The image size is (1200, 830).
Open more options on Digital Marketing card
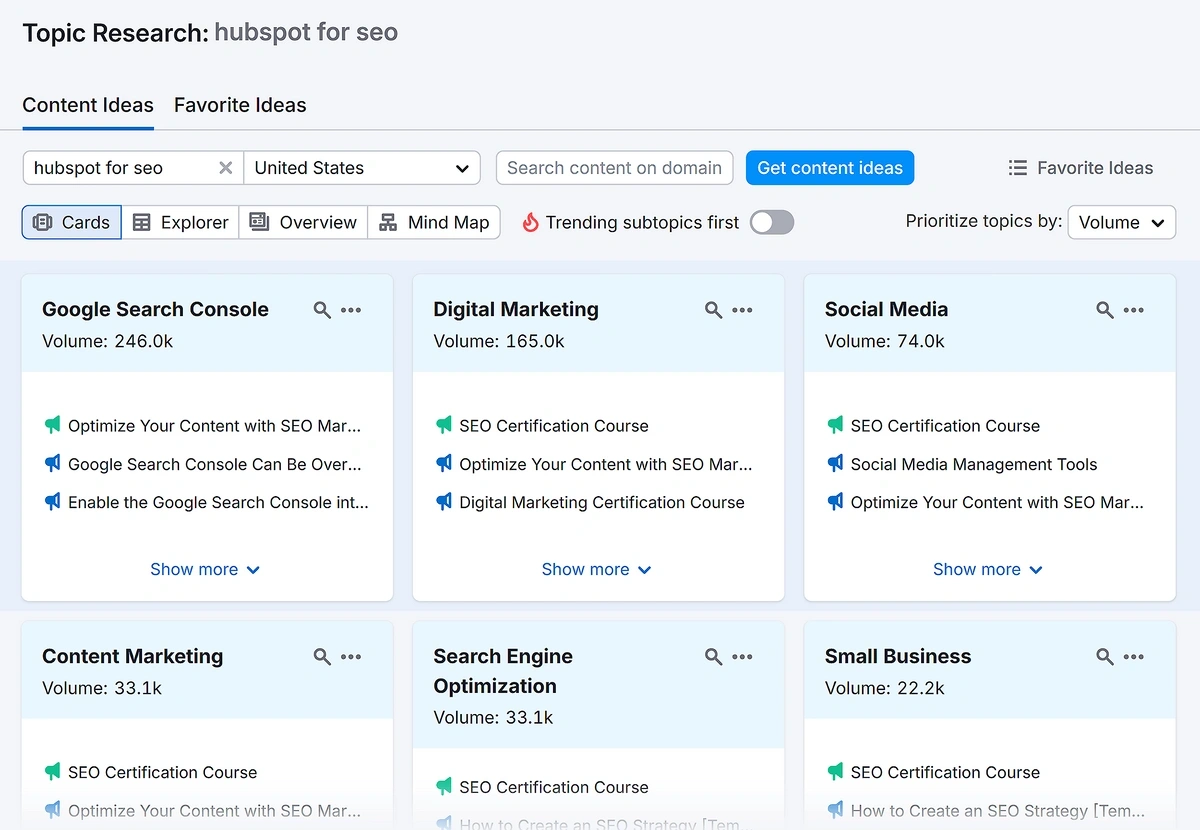[742, 310]
